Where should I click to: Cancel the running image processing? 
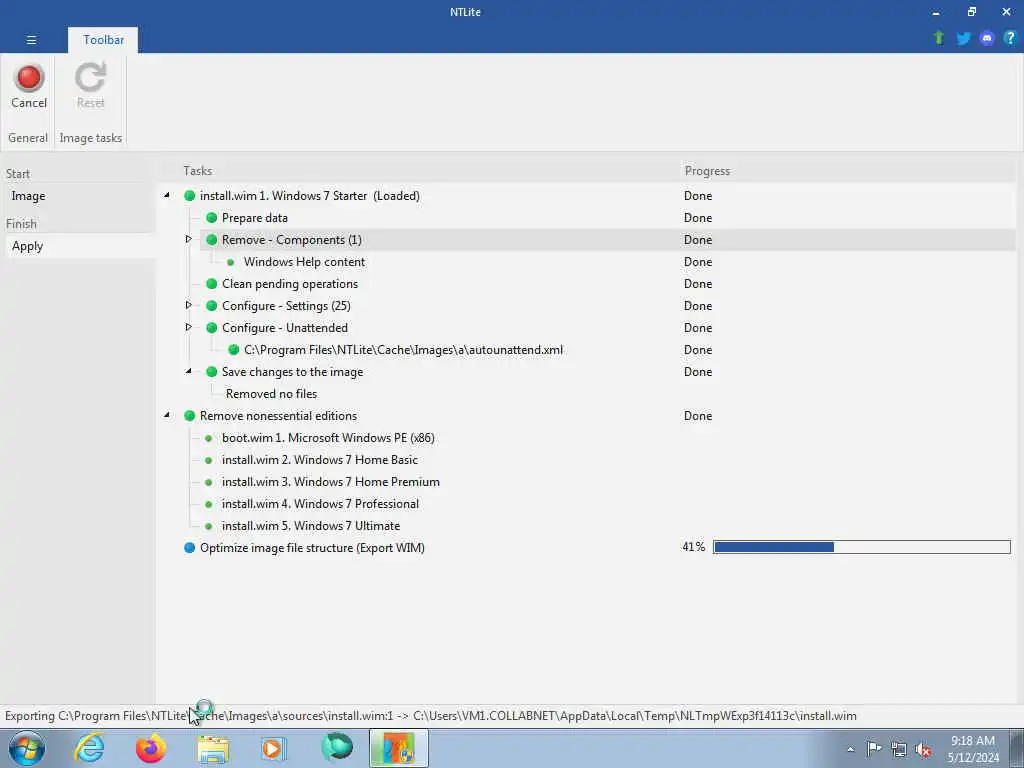pyautogui.click(x=29, y=86)
